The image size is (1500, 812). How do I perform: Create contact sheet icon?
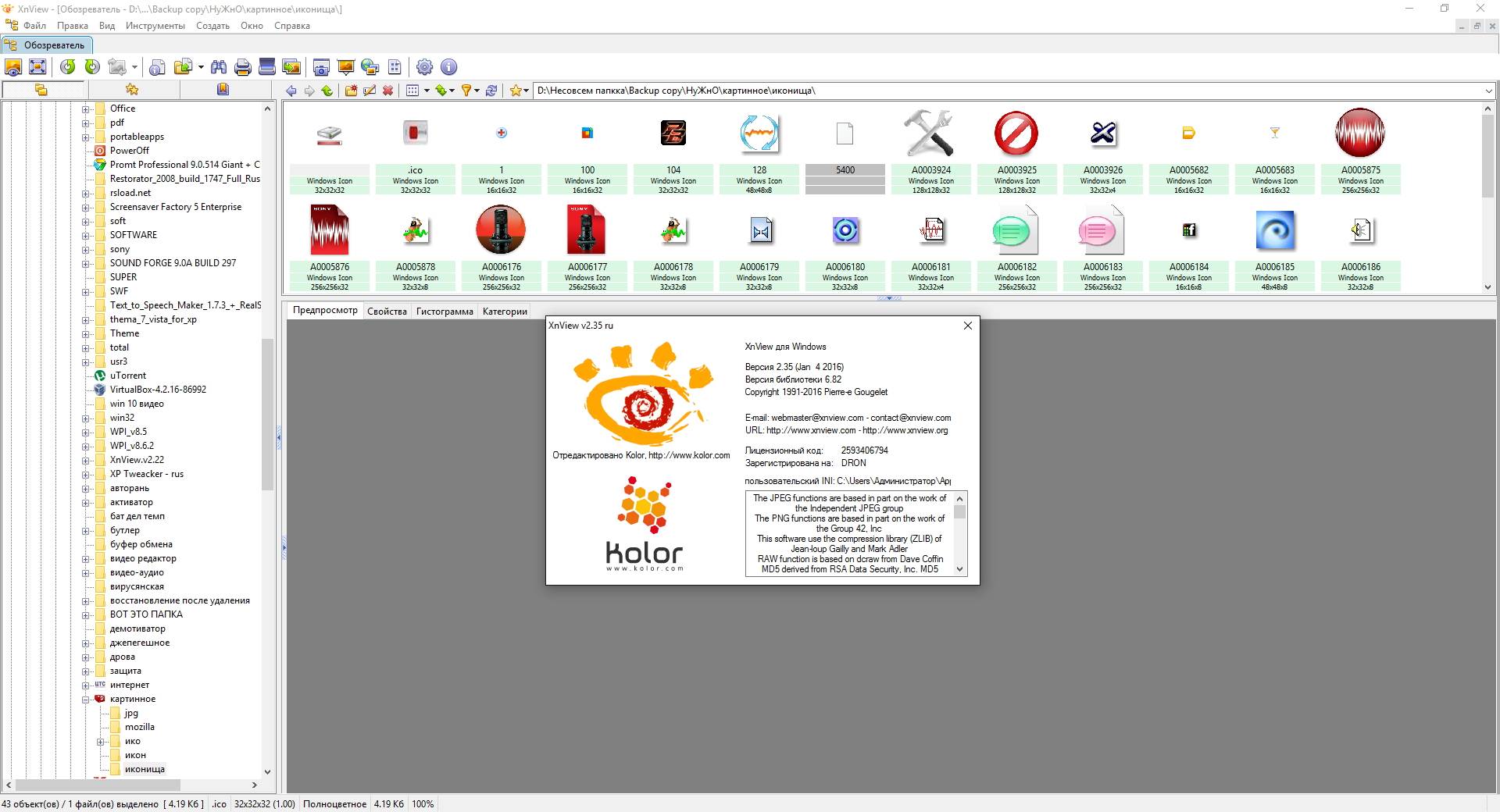pyautogui.click(x=395, y=67)
